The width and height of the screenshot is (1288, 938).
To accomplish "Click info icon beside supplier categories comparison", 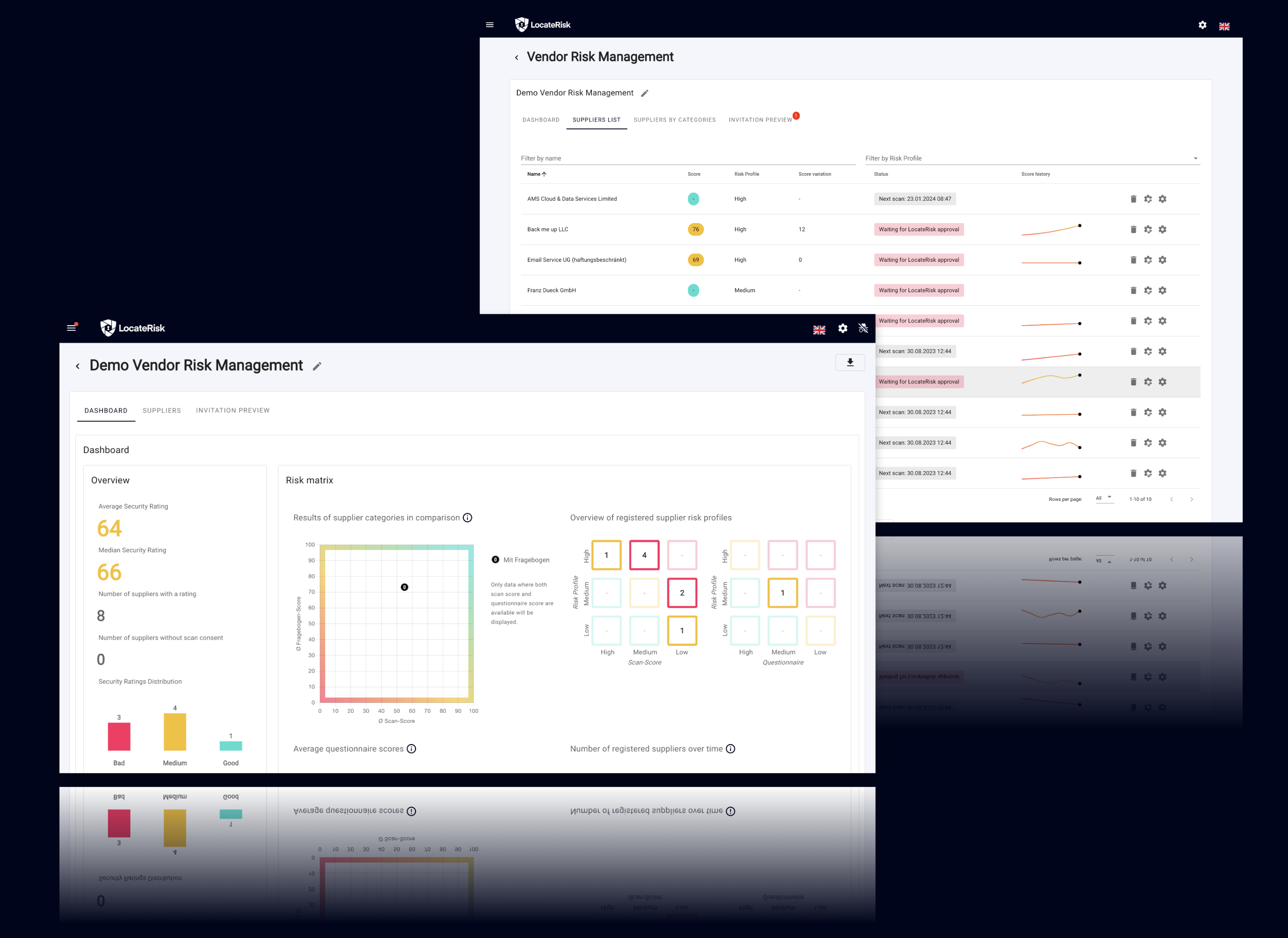I will click(467, 517).
